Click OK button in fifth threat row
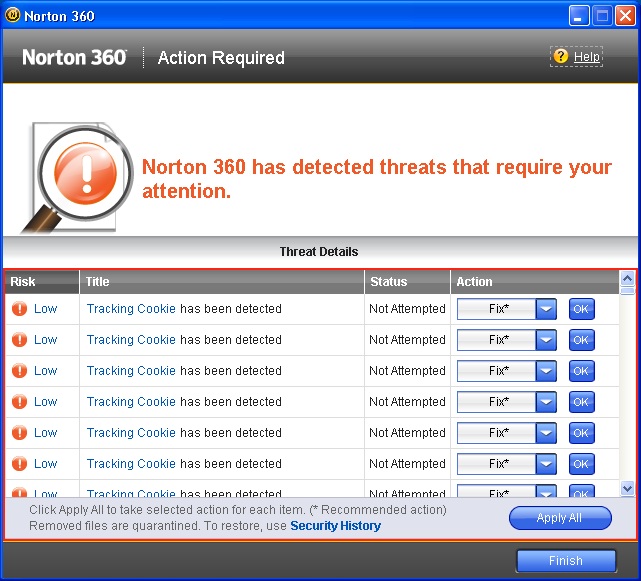The height and width of the screenshot is (581, 641). [x=581, y=433]
